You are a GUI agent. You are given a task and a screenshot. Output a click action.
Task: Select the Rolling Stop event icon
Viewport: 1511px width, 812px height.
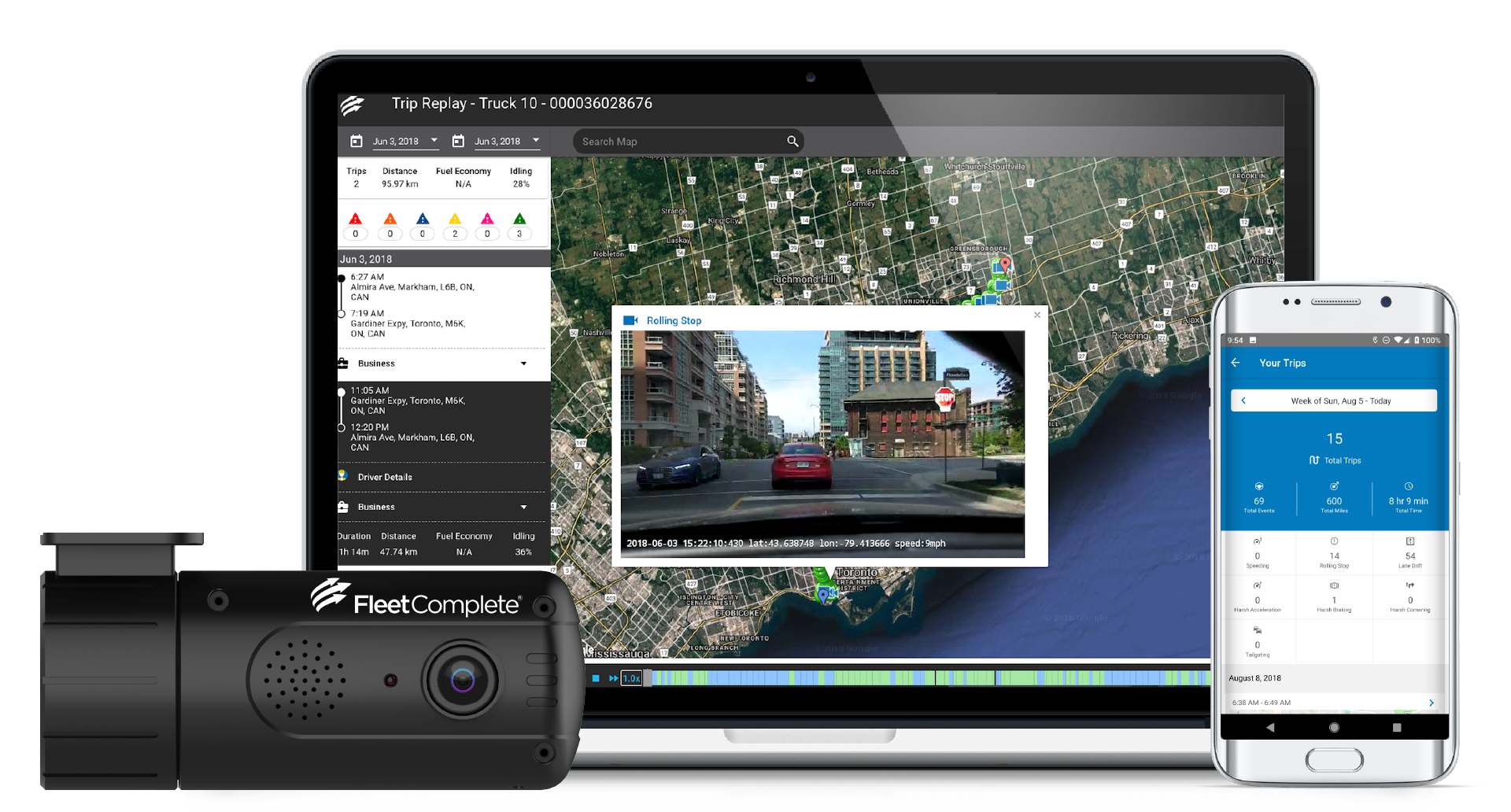coord(1335,541)
